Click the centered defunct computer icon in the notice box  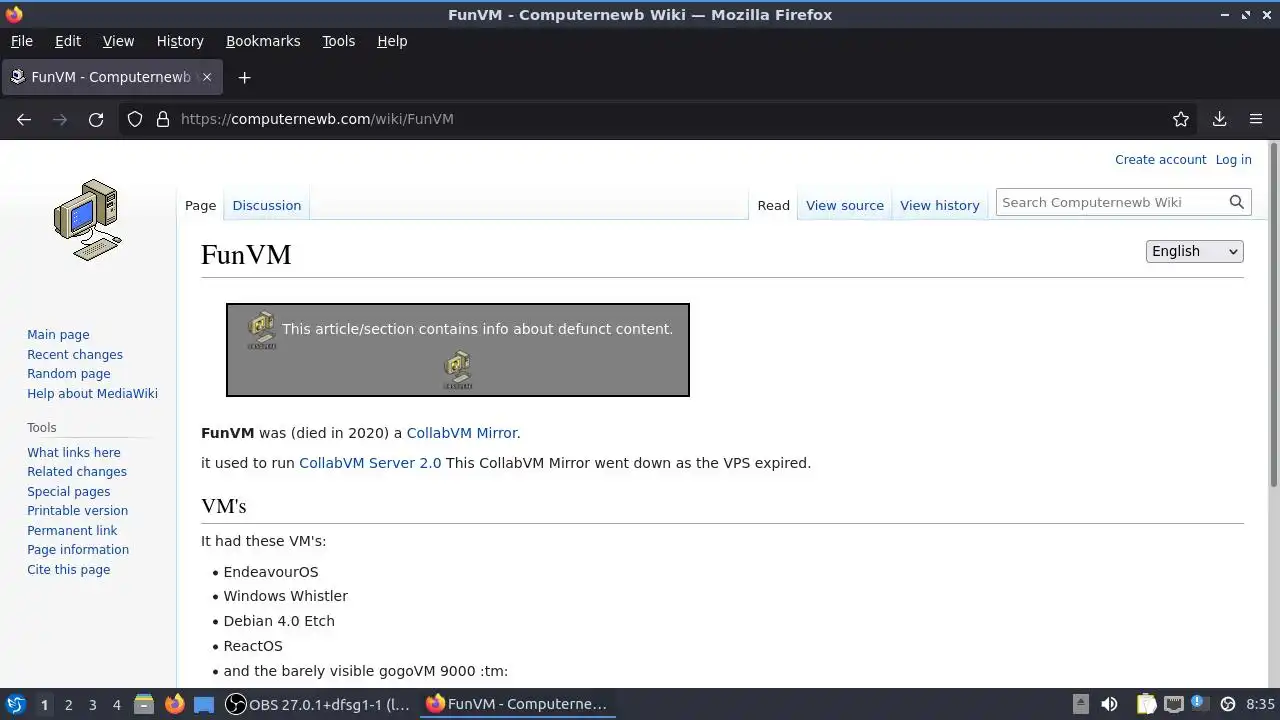pyautogui.click(x=458, y=370)
